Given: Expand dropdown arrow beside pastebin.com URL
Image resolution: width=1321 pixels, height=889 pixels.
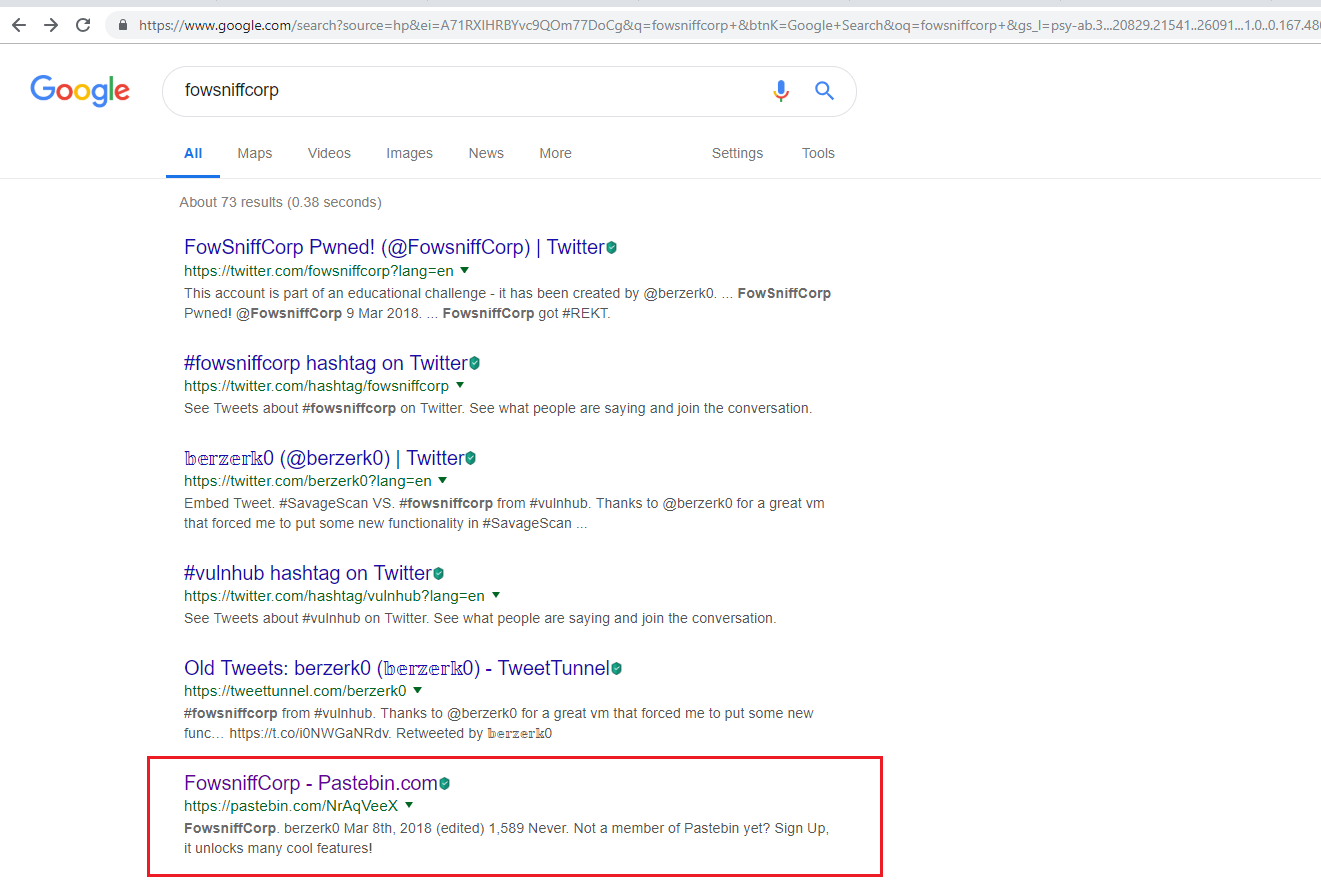Looking at the screenshot, I should point(409,805).
